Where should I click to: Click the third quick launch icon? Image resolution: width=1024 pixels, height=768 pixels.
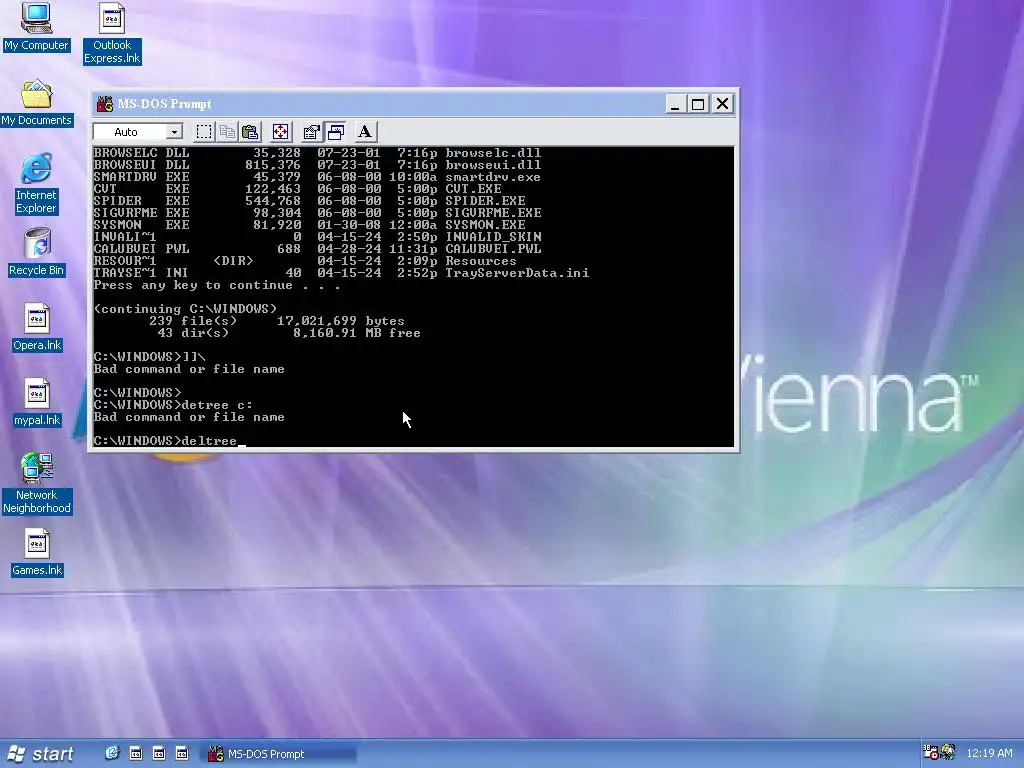(159, 753)
